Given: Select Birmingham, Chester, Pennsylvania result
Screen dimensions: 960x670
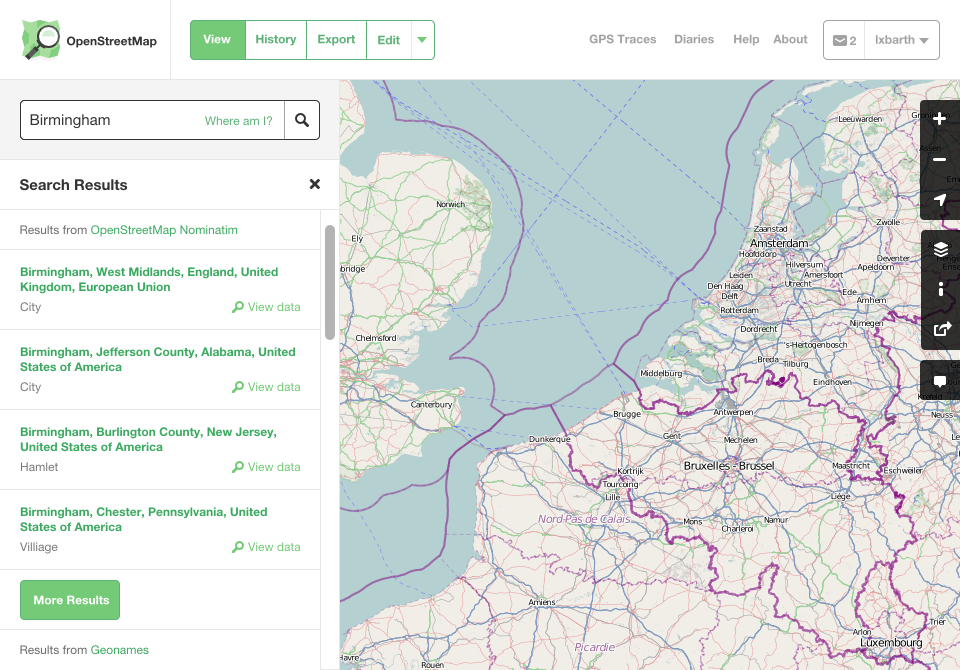Looking at the screenshot, I should pyautogui.click(x=143, y=519).
